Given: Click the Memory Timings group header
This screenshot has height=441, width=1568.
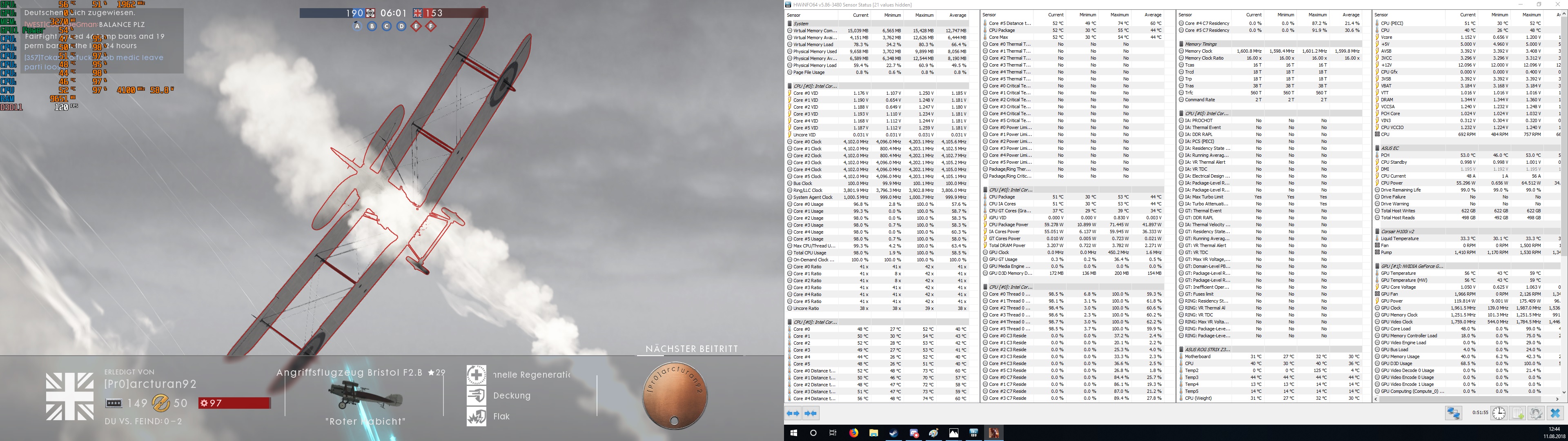Looking at the screenshot, I should click(1200, 44).
